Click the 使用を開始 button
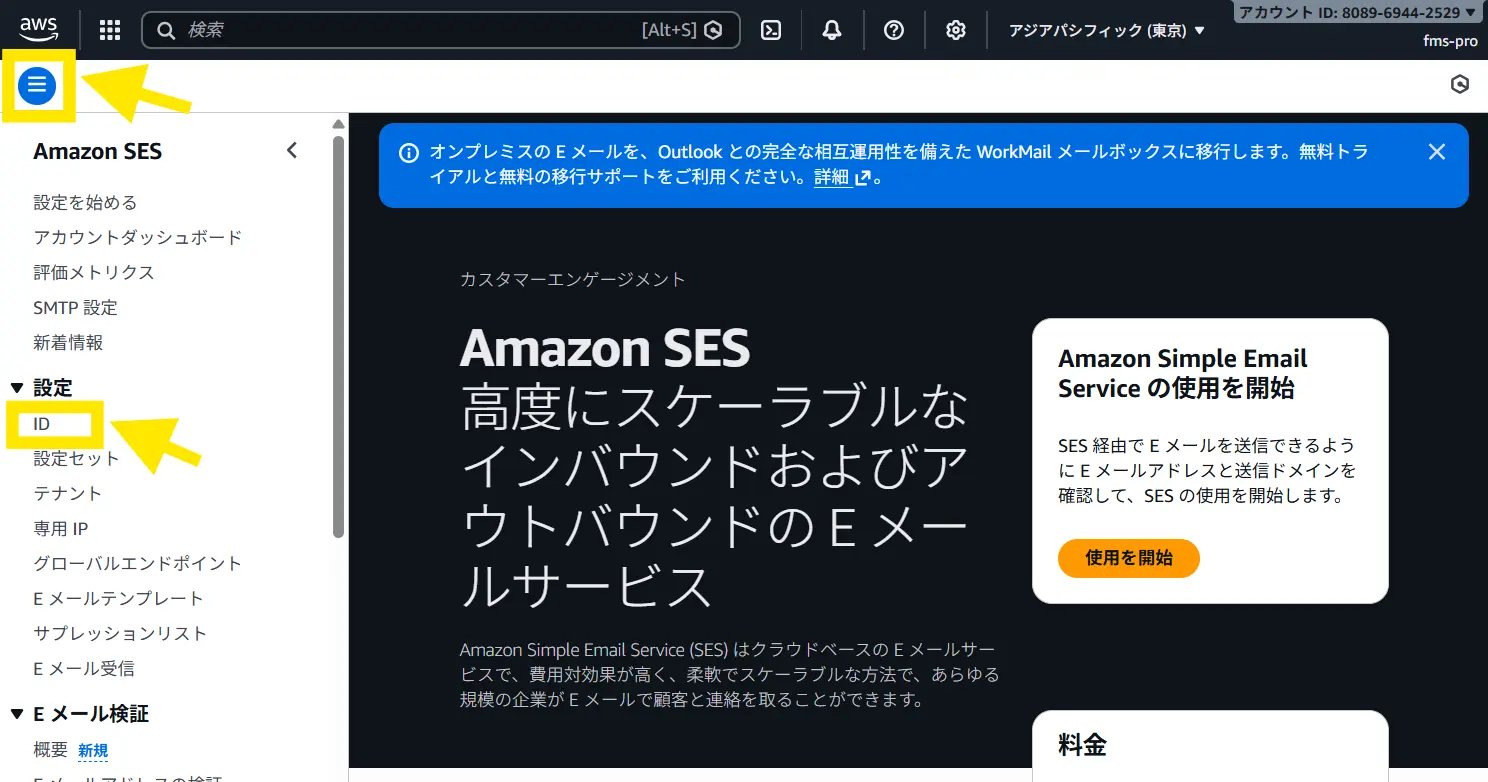Image resolution: width=1488 pixels, height=782 pixels. [x=1128, y=558]
